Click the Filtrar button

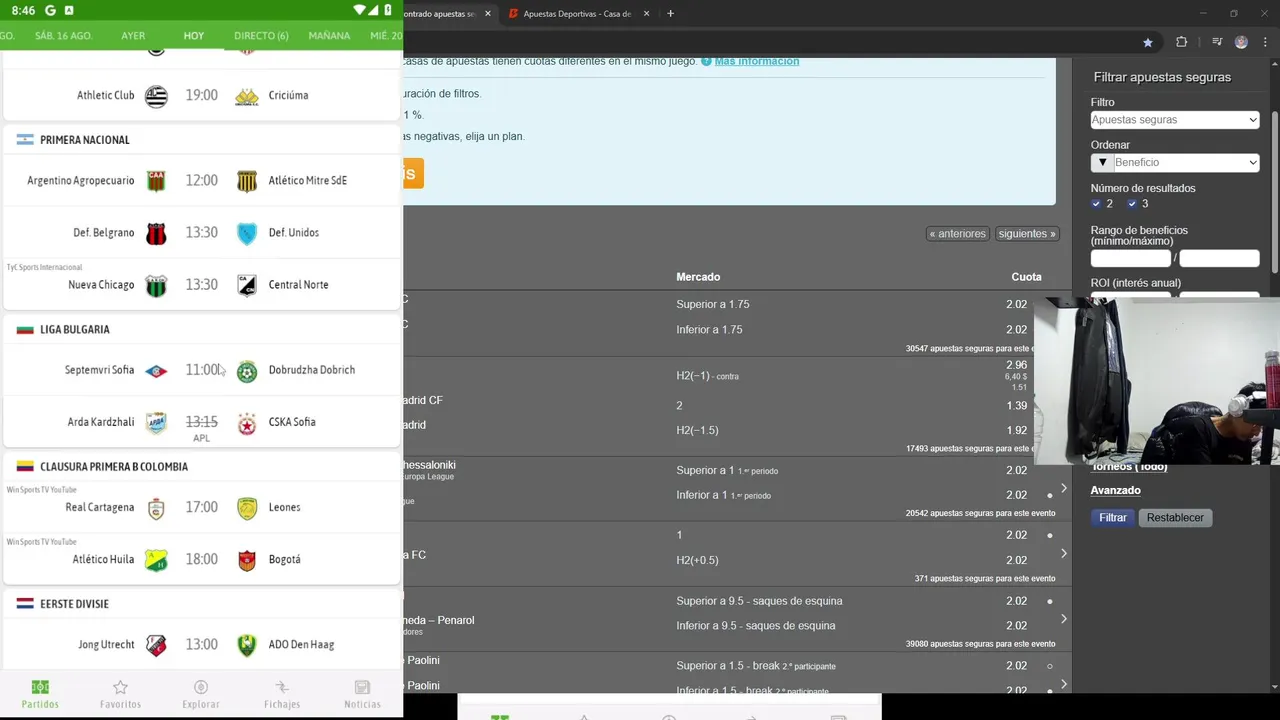pos(1113,518)
